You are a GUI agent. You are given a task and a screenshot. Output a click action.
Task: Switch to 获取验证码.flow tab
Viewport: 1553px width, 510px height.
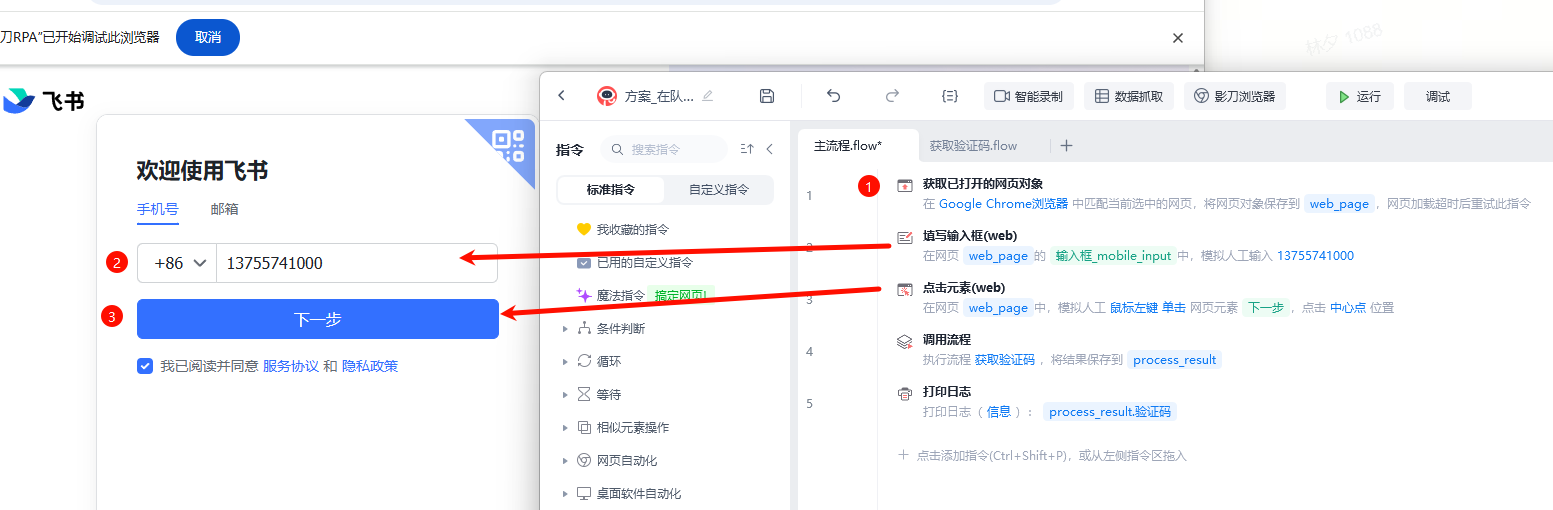tap(973, 146)
